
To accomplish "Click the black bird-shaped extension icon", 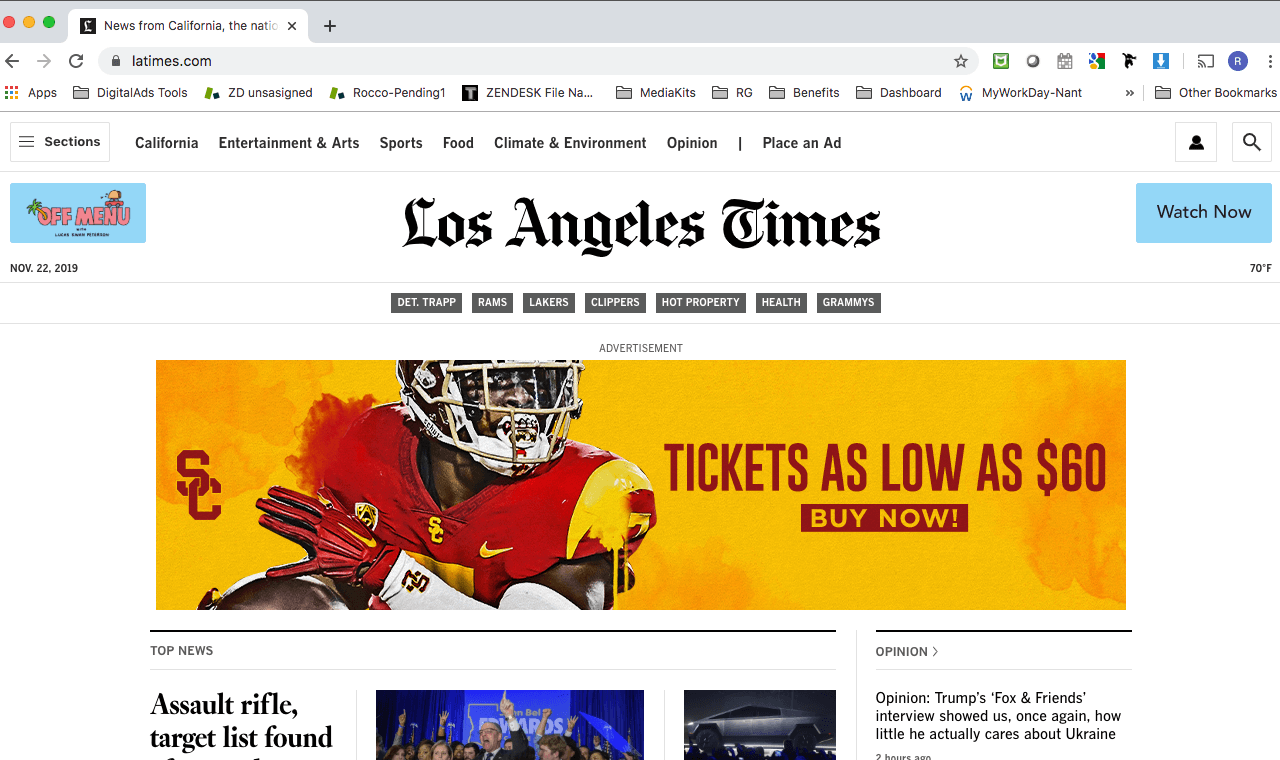I will tap(1129, 61).
